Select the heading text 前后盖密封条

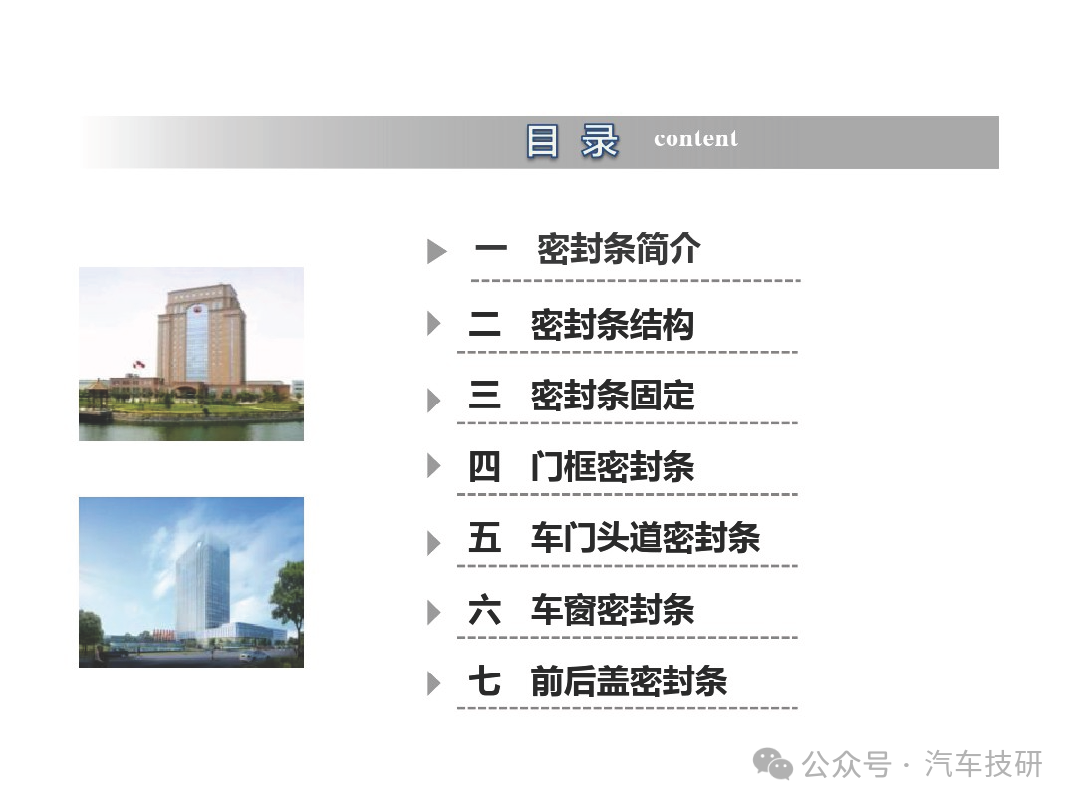pyautogui.click(x=629, y=681)
